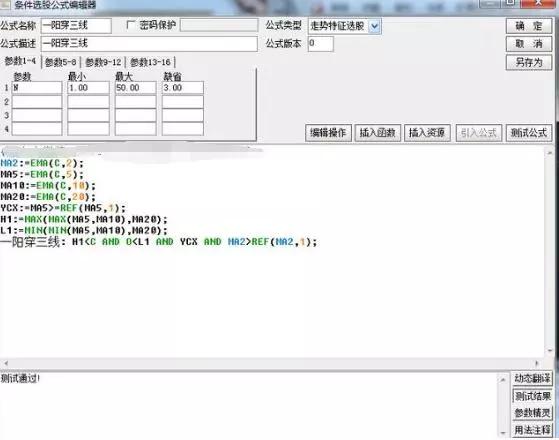Click the 确定 button
The width and height of the screenshot is (559, 440).
click(x=529, y=26)
